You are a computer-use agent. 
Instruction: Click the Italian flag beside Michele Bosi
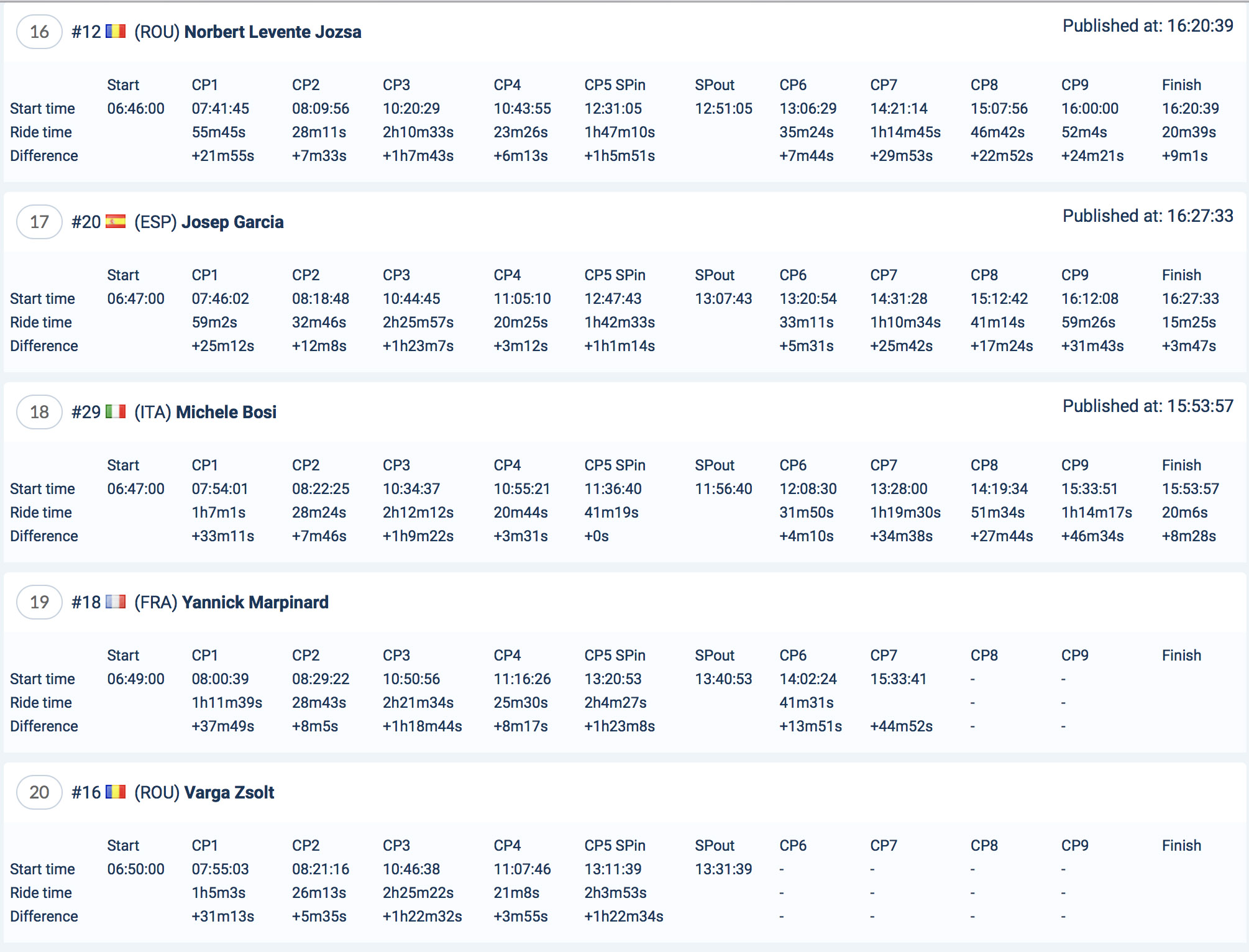click(x=116, y=412)
